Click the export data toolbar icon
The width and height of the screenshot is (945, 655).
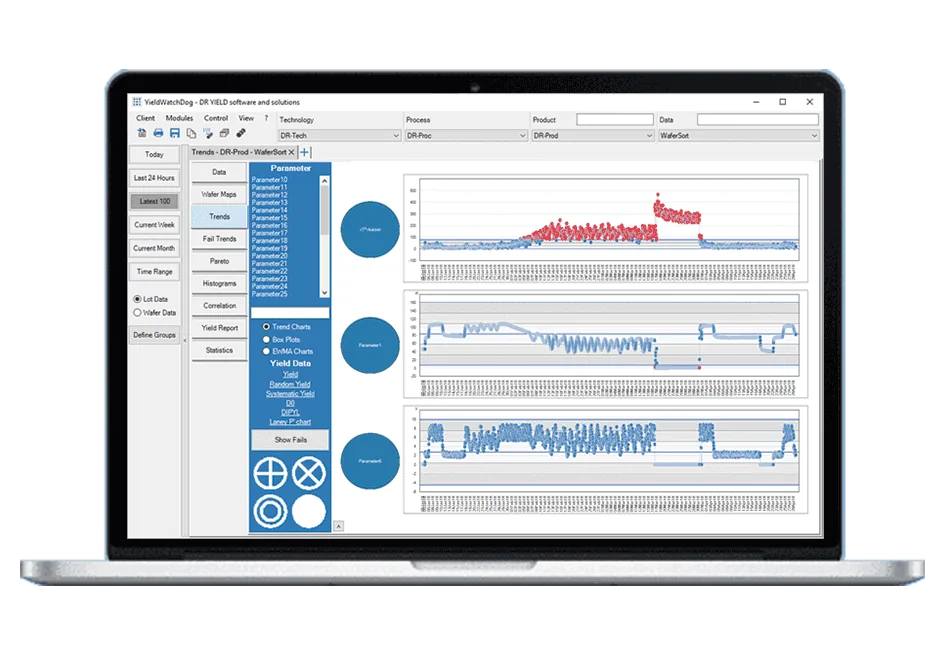142,133
